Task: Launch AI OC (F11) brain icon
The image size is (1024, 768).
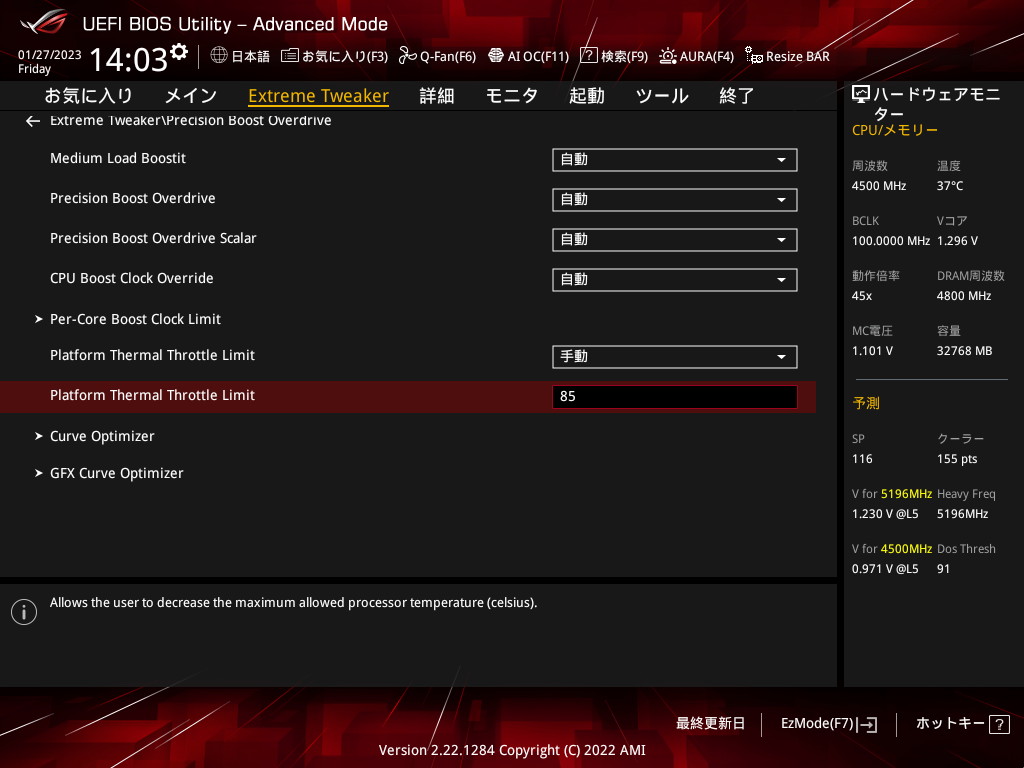Action: [x=496, y=56]
